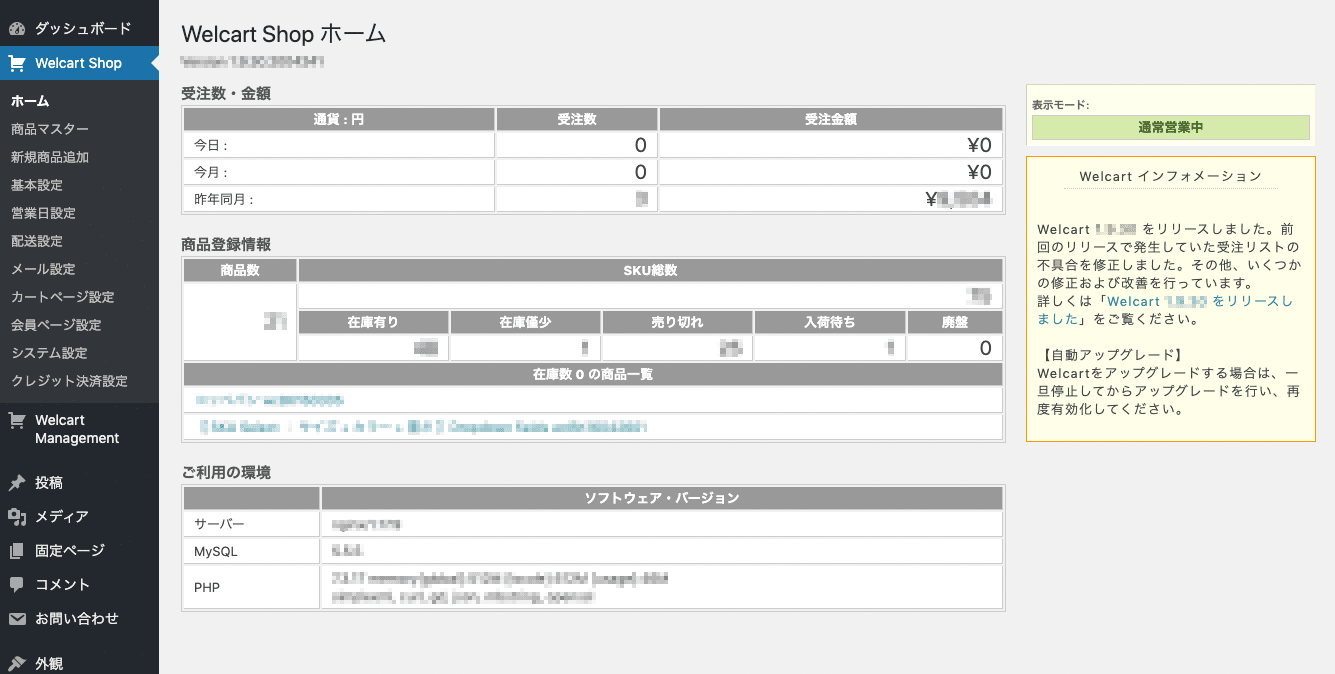Click the media icon beside メディア
This screenshot has height=674, width=1335.
(x=17, y=517)
